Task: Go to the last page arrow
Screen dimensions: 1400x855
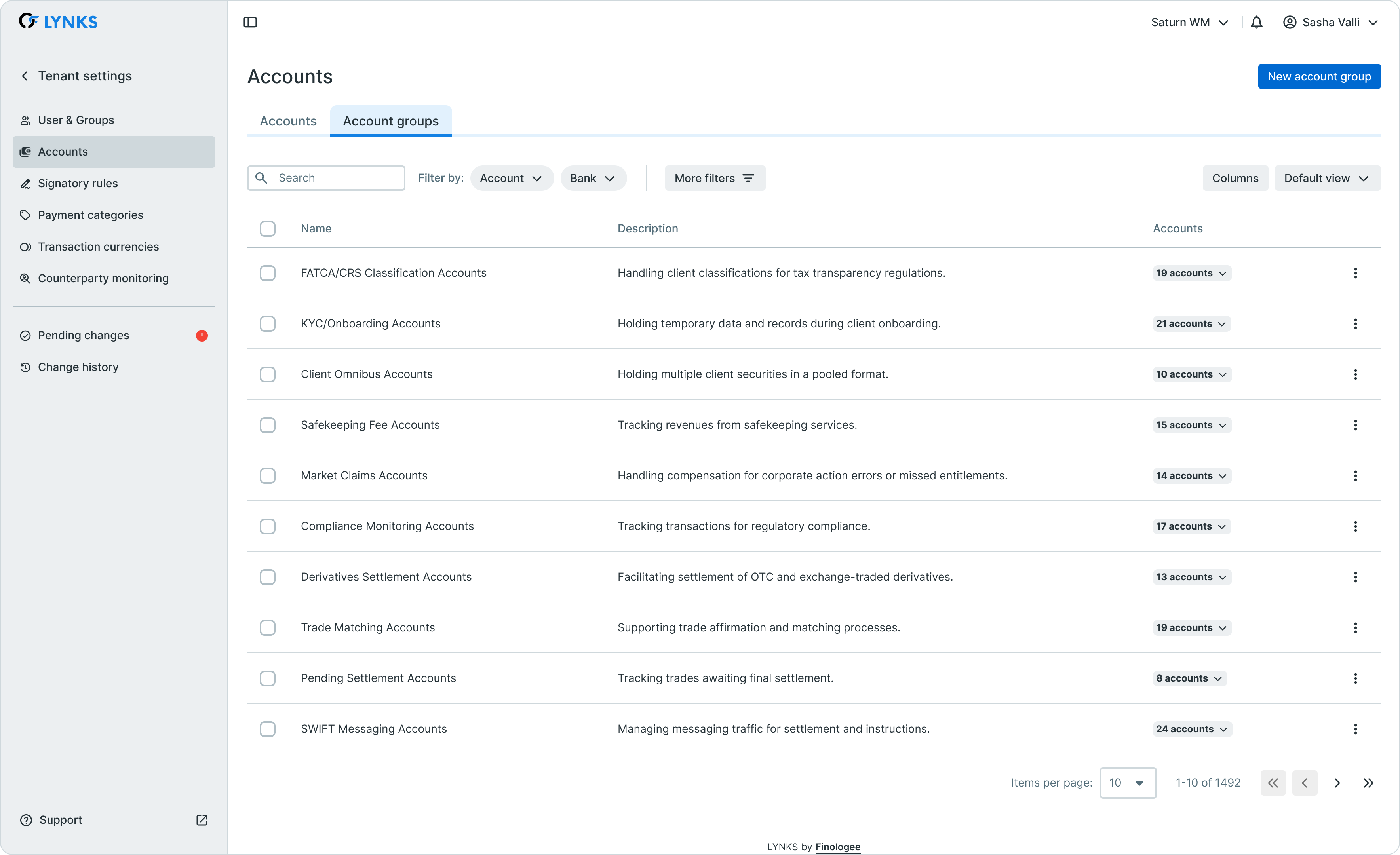Action: tap(1368, 783)
